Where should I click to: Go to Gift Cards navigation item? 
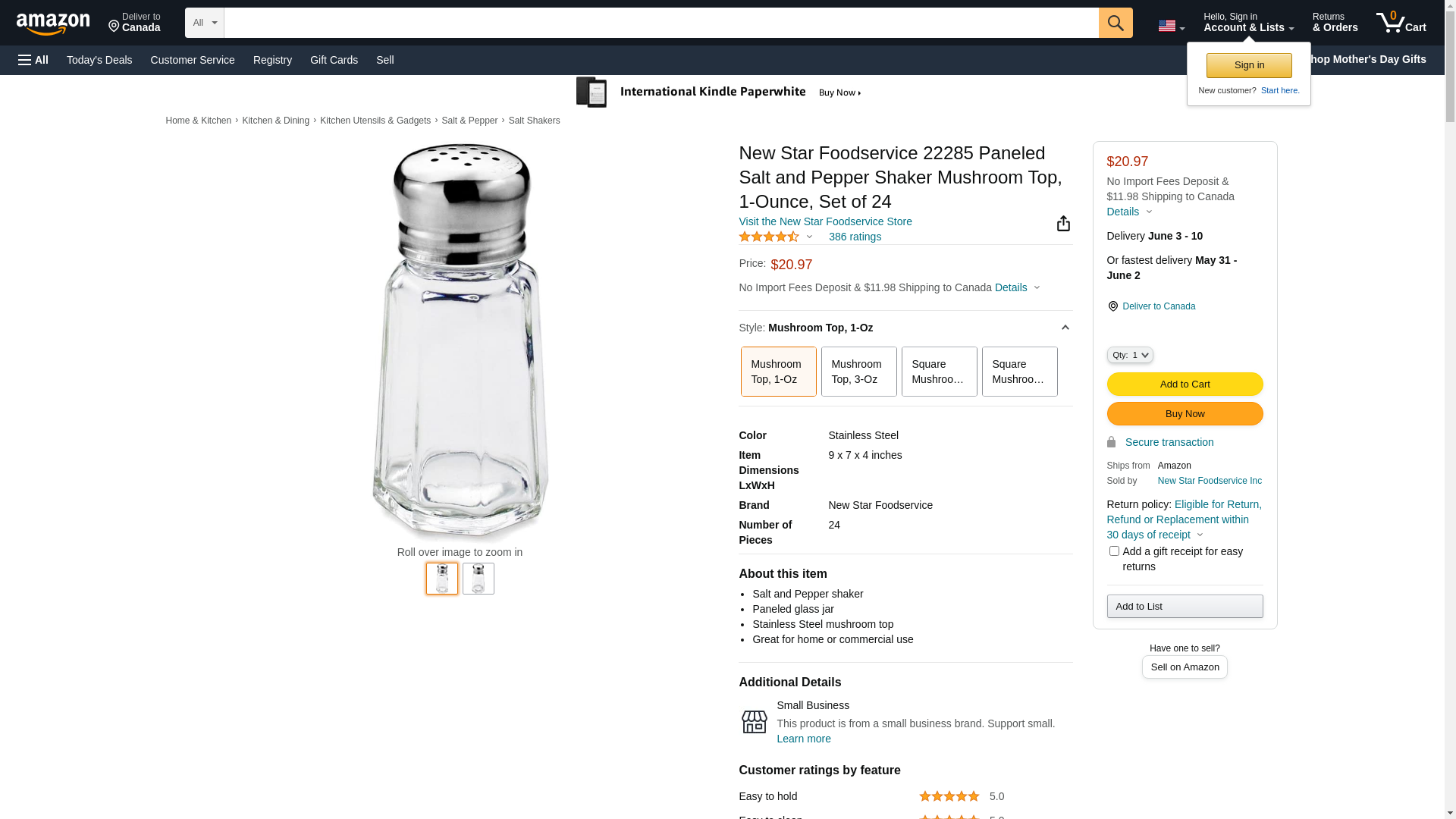click(334, 60)
